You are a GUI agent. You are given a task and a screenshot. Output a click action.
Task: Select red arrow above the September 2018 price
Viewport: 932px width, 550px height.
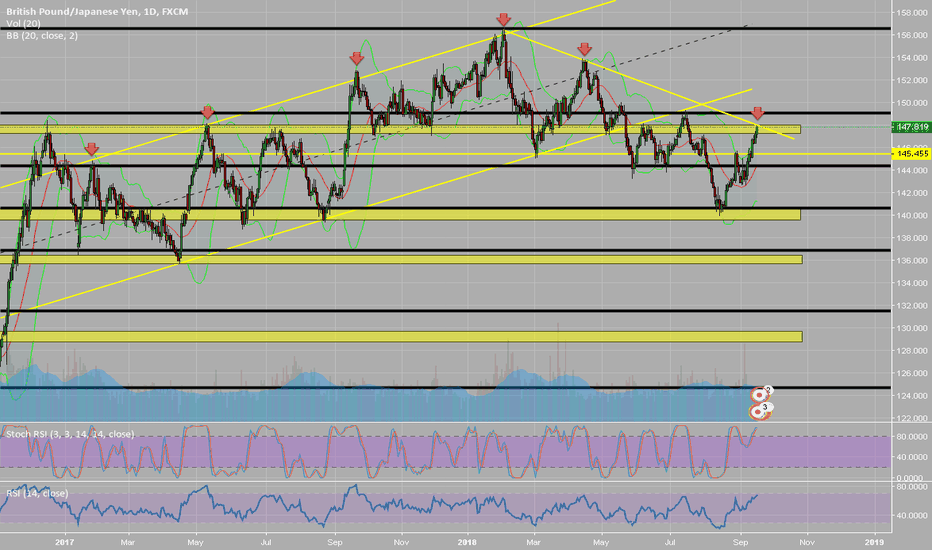757,113
